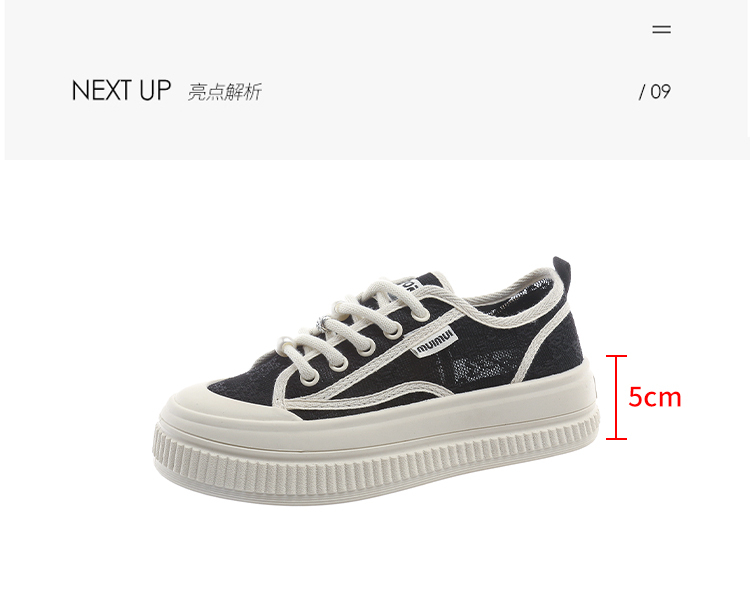Click the topmost shoelace eyelet
Image resolution: width=750 pixels, height=601 pixels.
click(422, 314)
